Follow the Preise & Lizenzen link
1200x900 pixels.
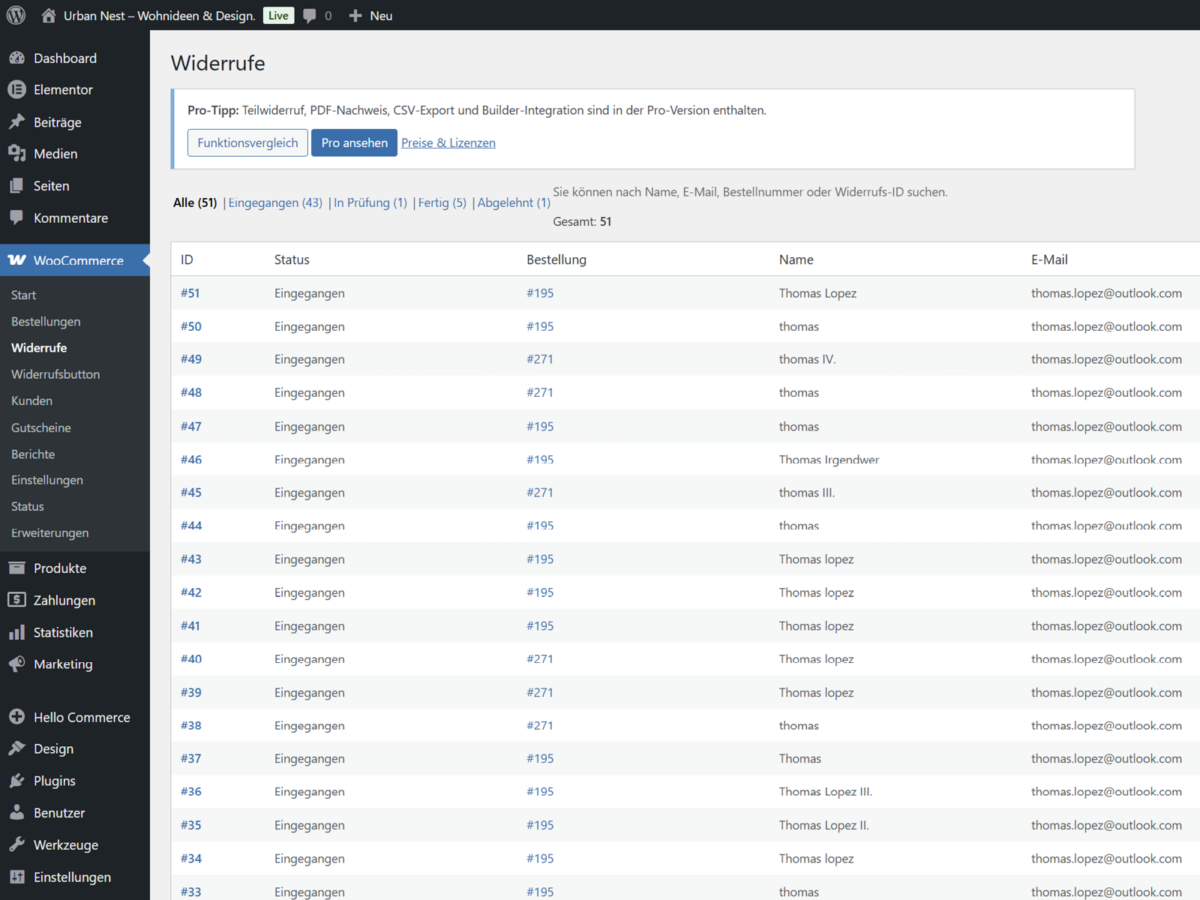tap(448, 143)
